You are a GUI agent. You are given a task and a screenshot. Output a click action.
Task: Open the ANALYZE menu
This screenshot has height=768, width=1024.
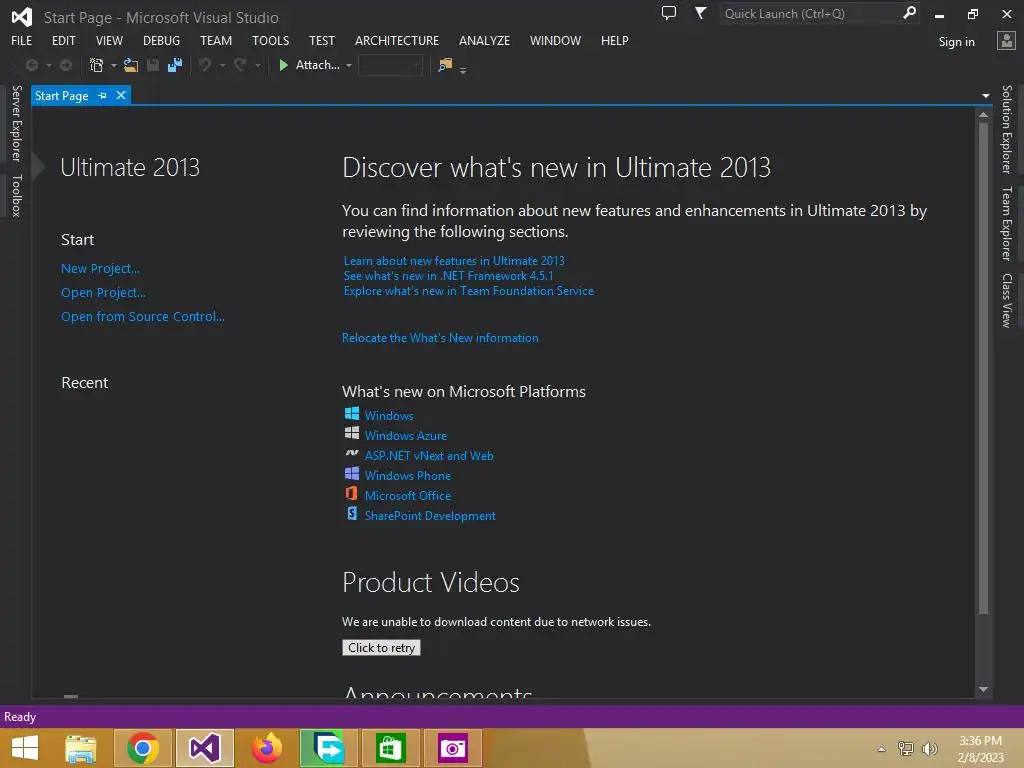point(485,40)
